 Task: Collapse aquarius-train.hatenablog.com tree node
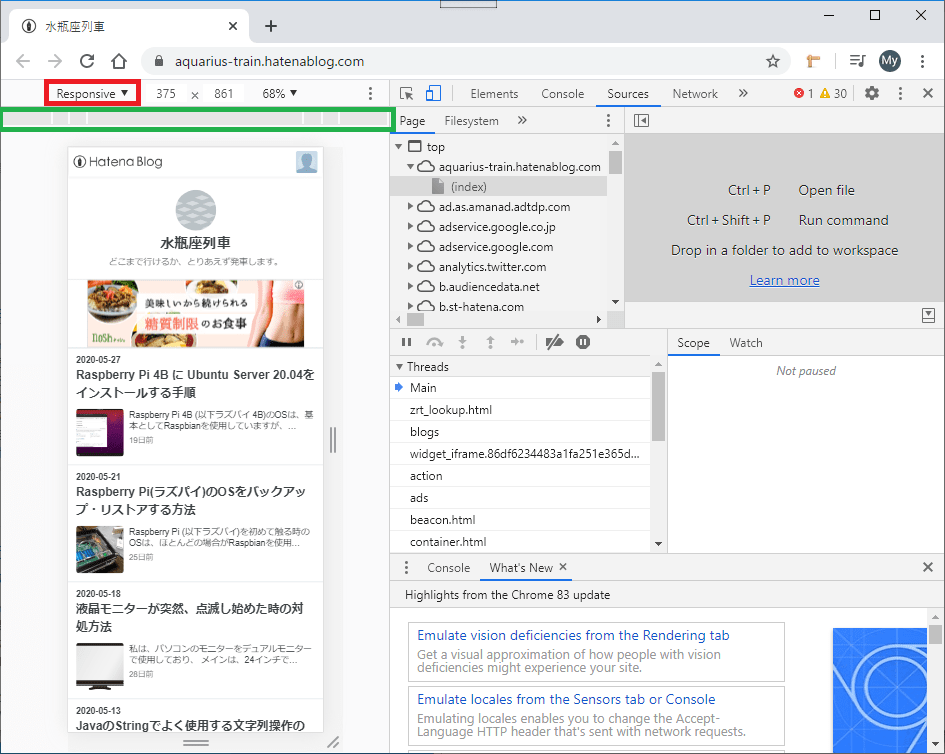(410, 166)
